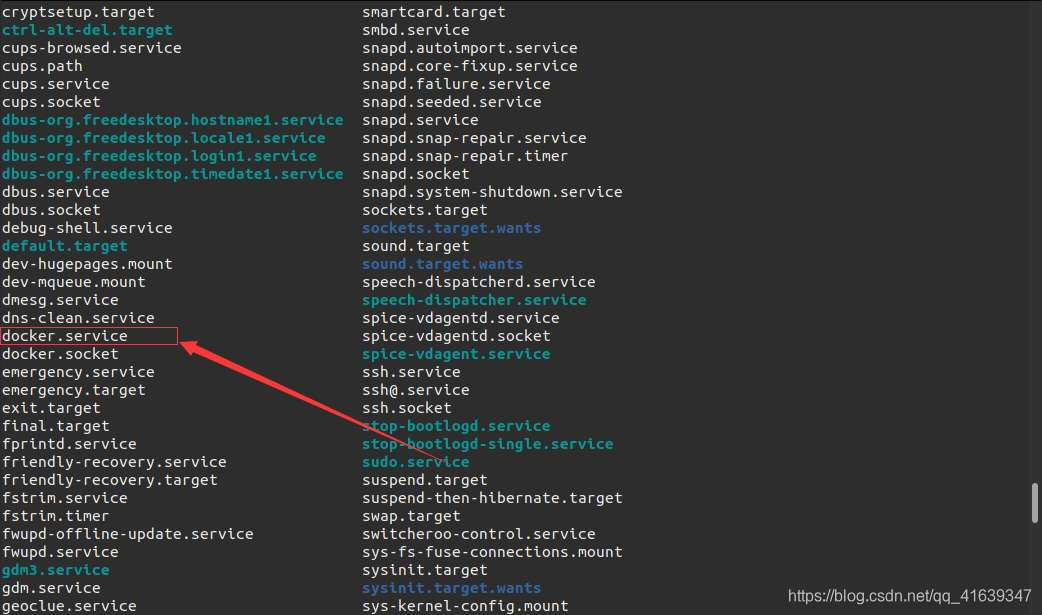Click gdm3.service symlink entry
1042x615 pixels.
point(56,570)
